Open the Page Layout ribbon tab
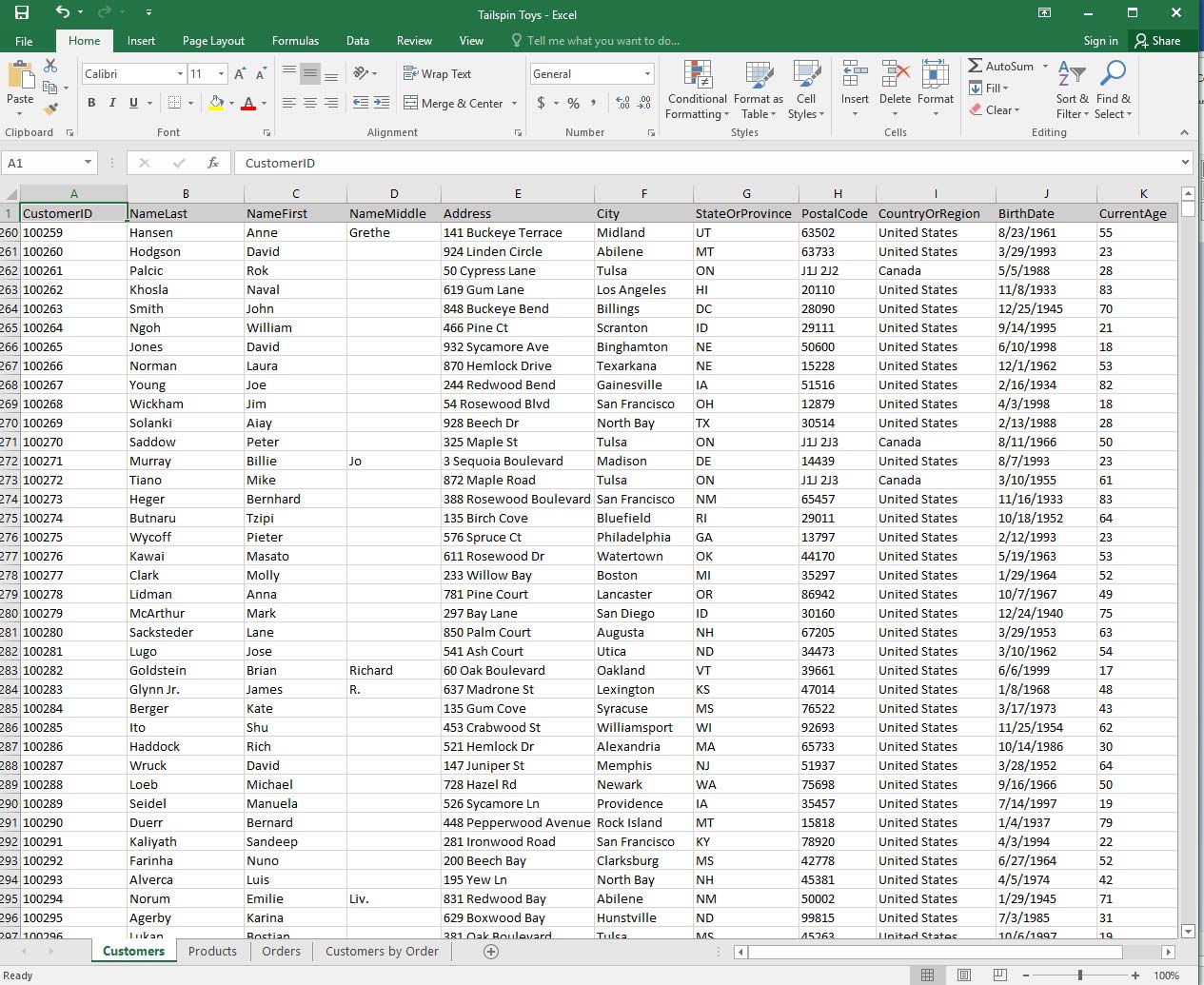The height and width of the screenshot is (985, 1204). coord(213,41)
